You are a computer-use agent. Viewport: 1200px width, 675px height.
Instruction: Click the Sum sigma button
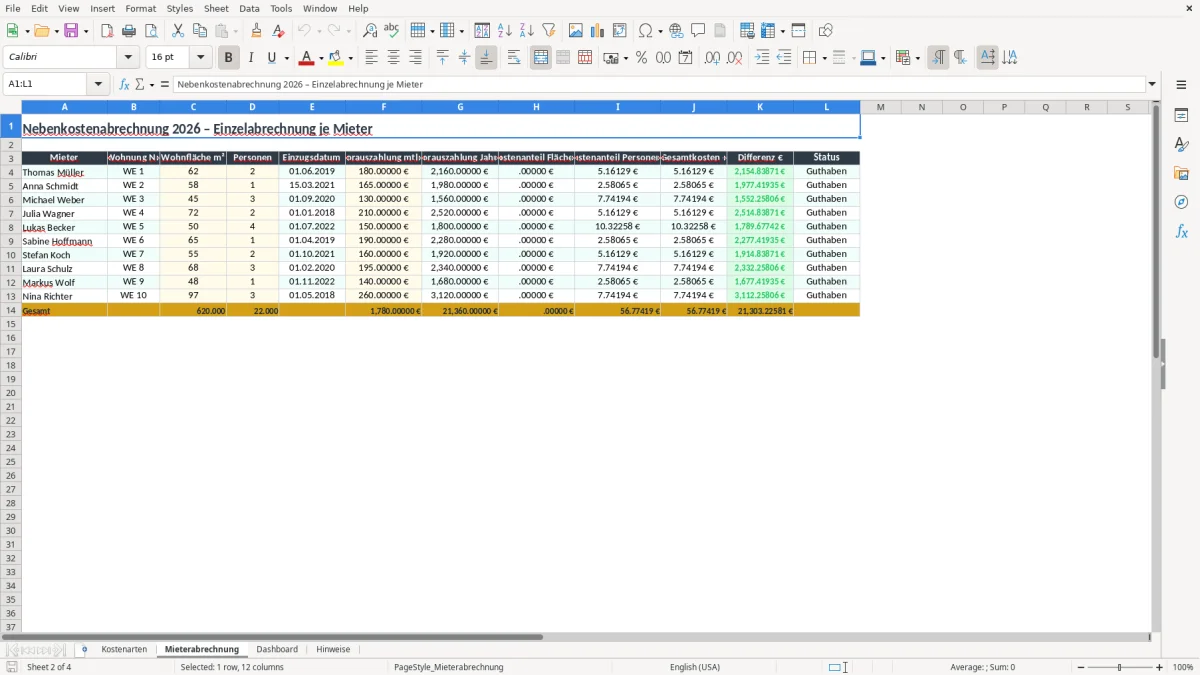(139, 84)
